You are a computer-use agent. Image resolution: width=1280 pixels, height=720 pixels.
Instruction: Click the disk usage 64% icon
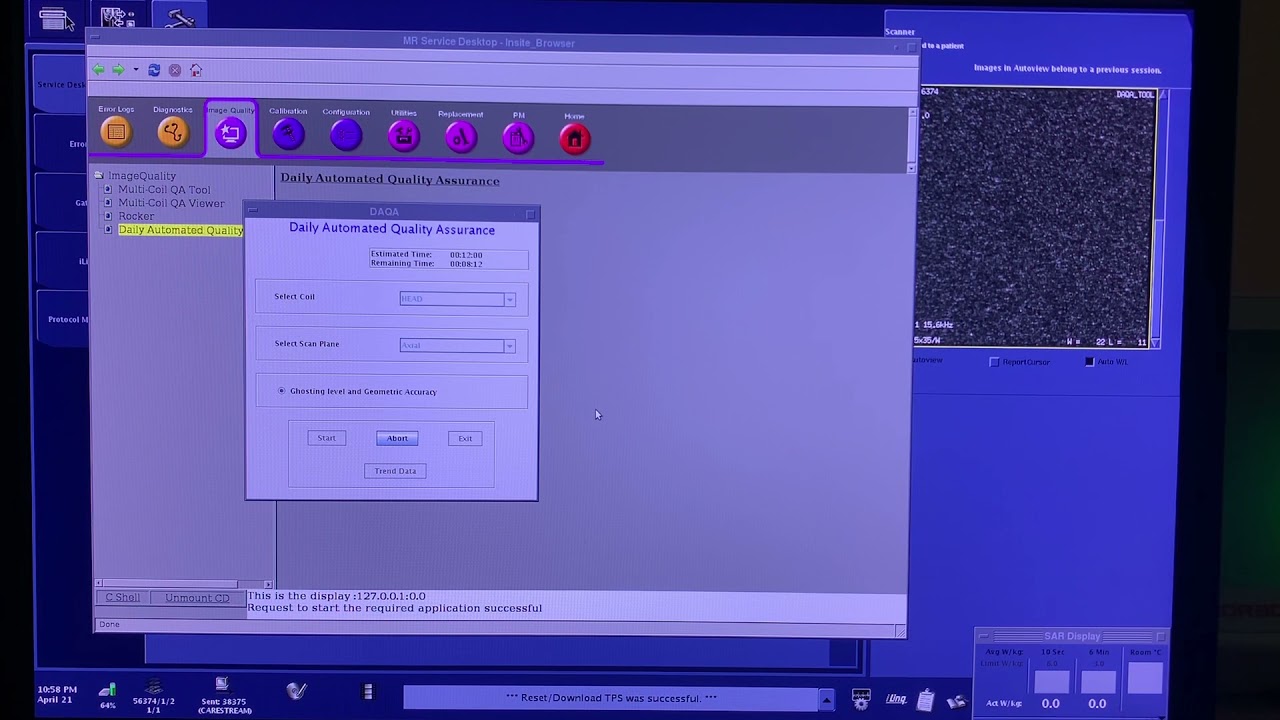107,696
